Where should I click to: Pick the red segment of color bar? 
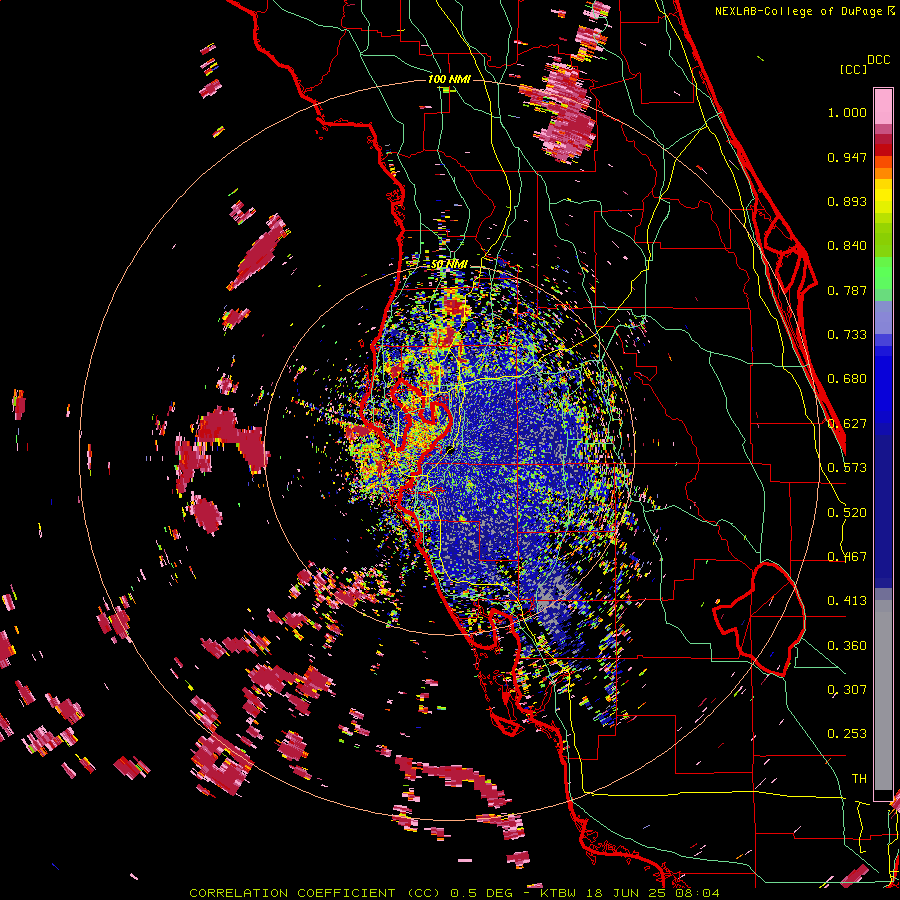pyautogui.click(x=883, y=149)
